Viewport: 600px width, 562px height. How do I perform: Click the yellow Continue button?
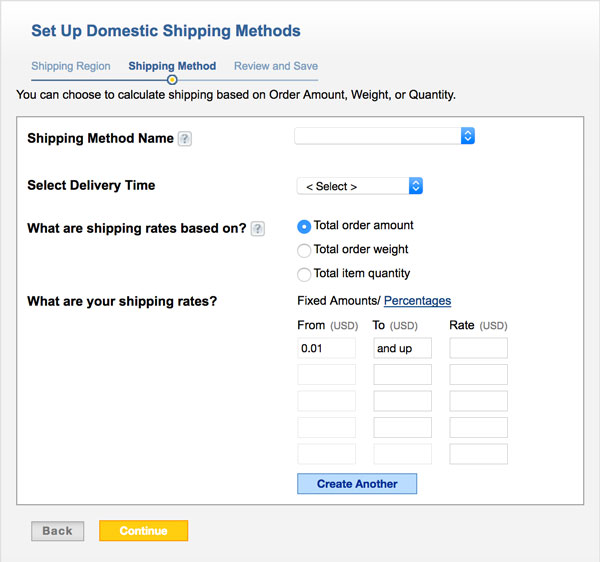143,531
